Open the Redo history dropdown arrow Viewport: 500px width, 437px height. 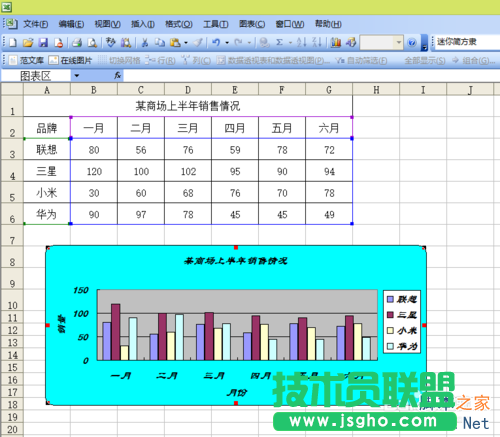pyautogui.click(x=249, y=43)
